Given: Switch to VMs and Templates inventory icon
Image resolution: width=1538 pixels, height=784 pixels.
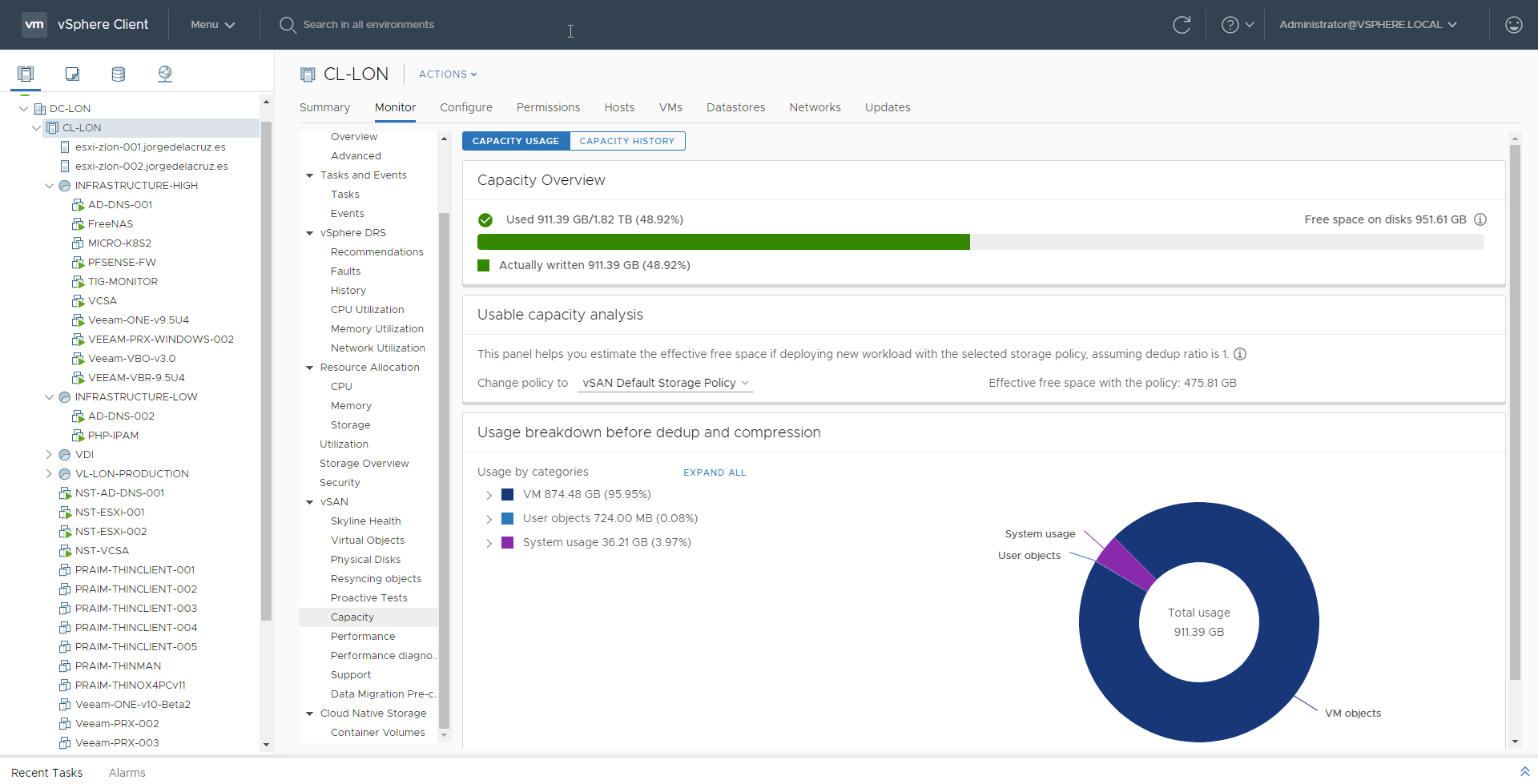Looking at the screenshot, I should click(72, 74).
